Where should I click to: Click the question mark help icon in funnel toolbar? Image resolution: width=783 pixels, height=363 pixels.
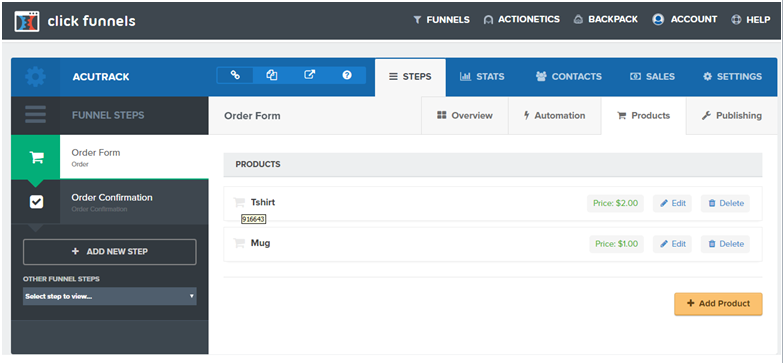click(x=347, y=75)
